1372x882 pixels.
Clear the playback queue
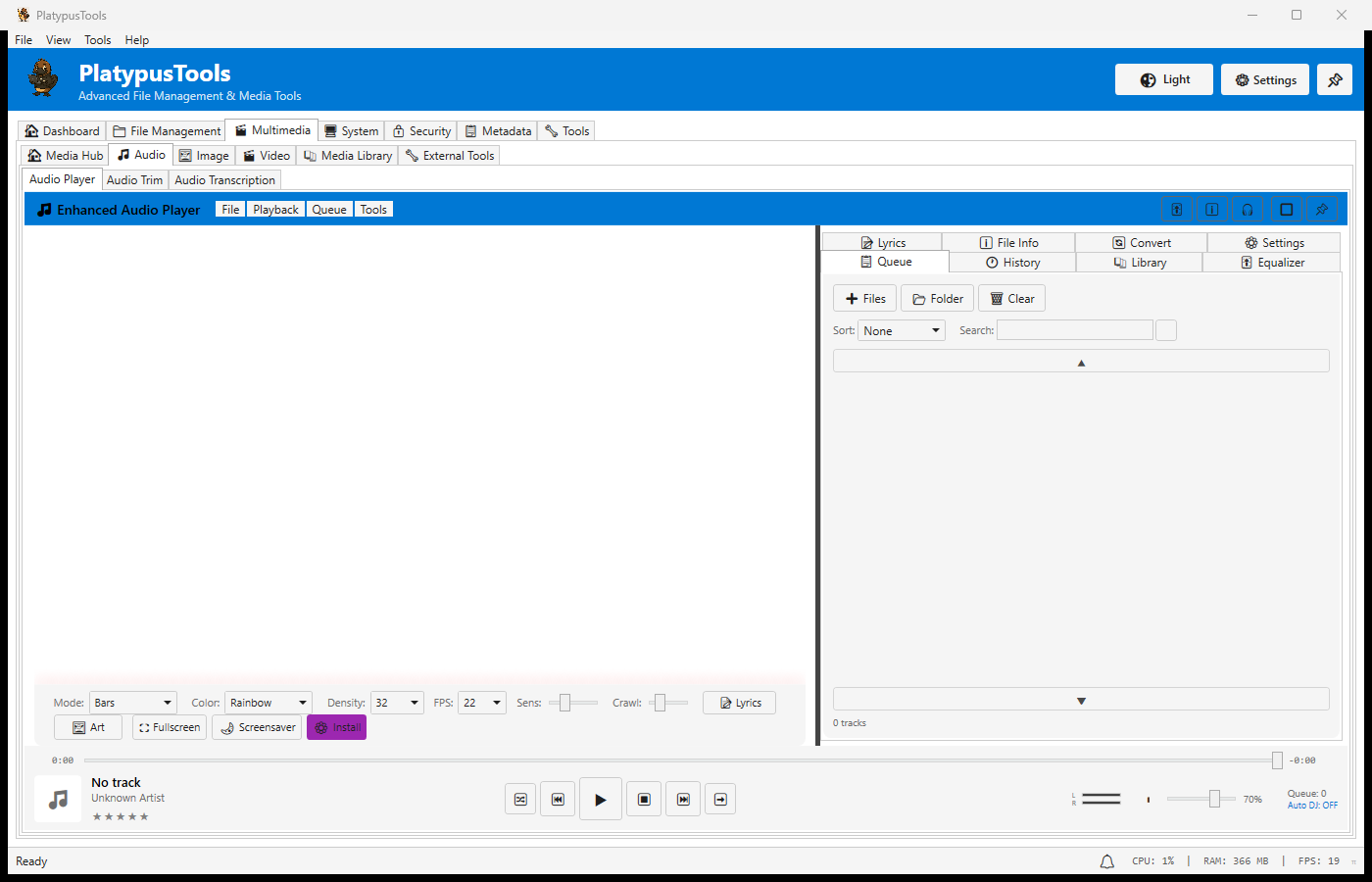[x=1011, y=297]
